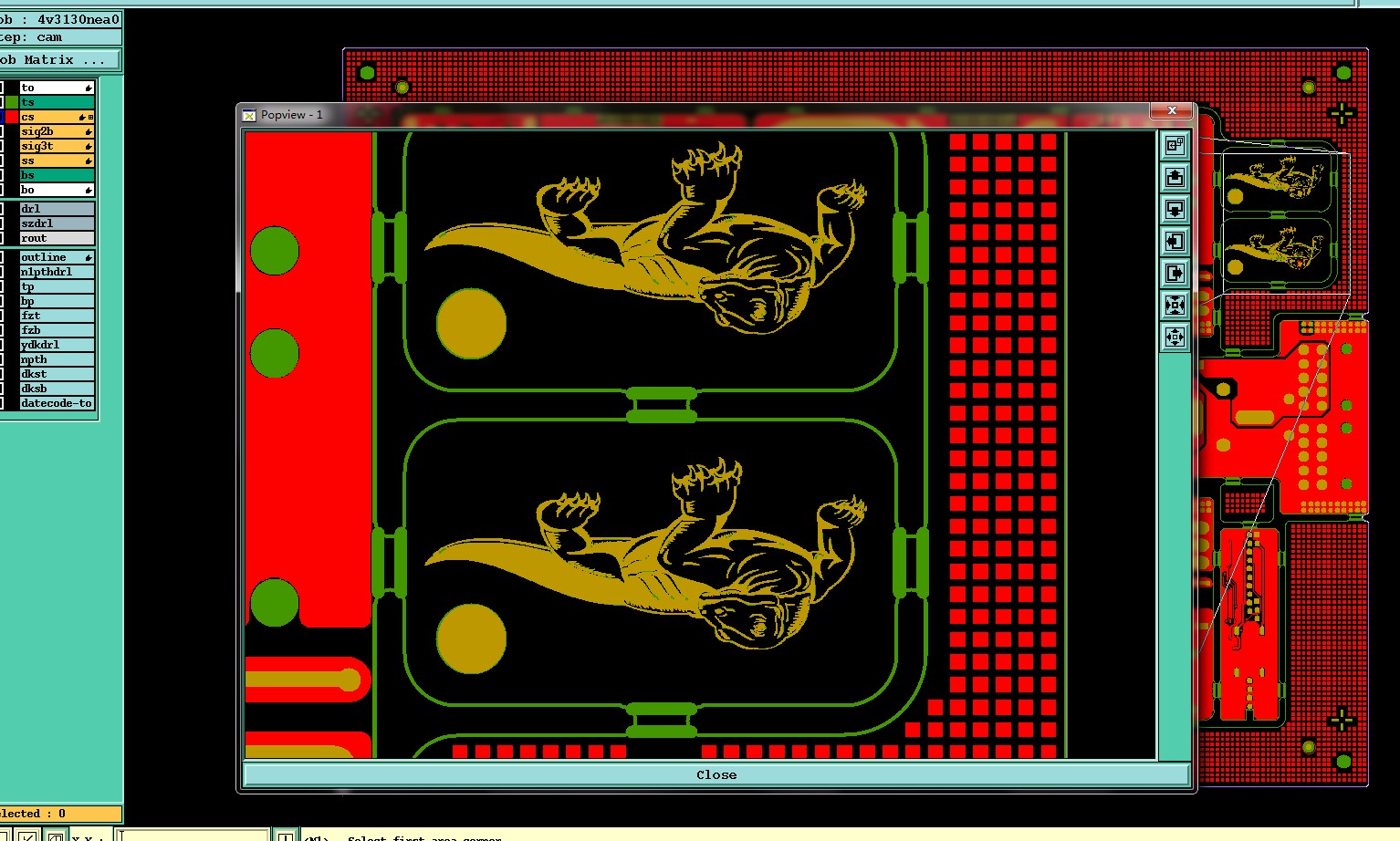Select the bp layer row
Image resolution: width=1400 pixels, height=841 pixels.
[57, 301]
